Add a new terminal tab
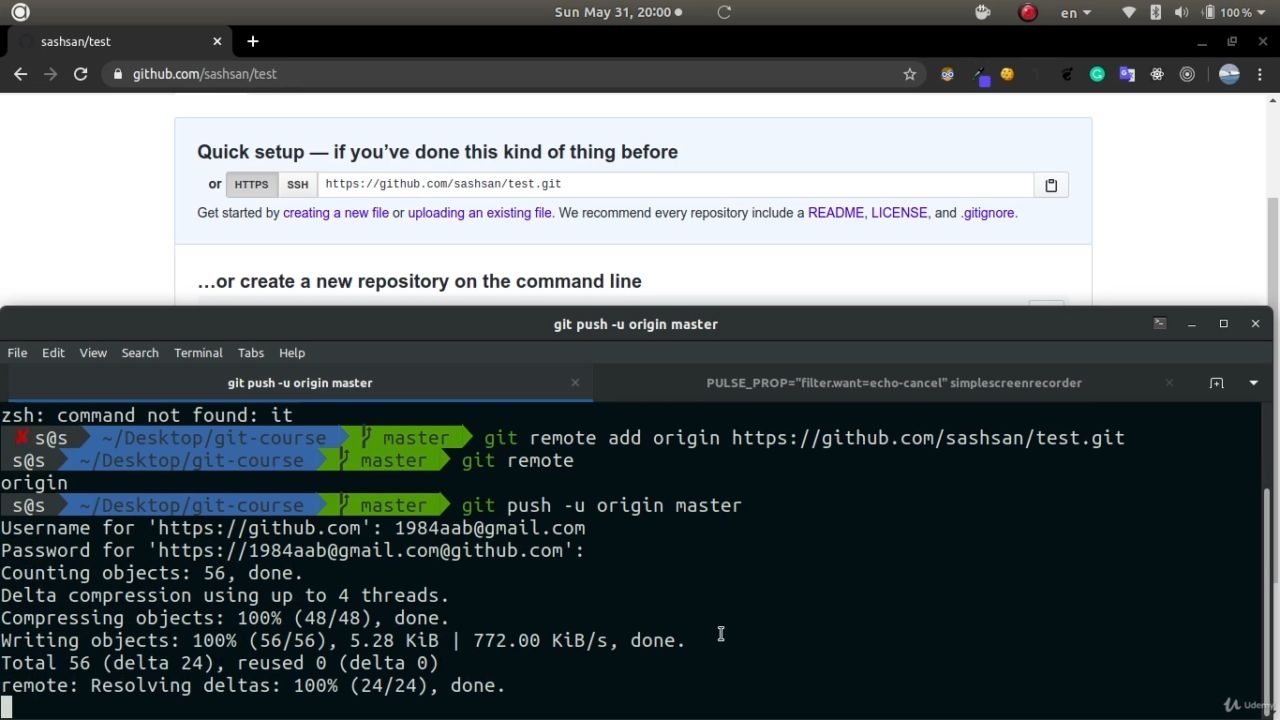The width and height of the screenshot is (1280, 720). (1216, 383)
